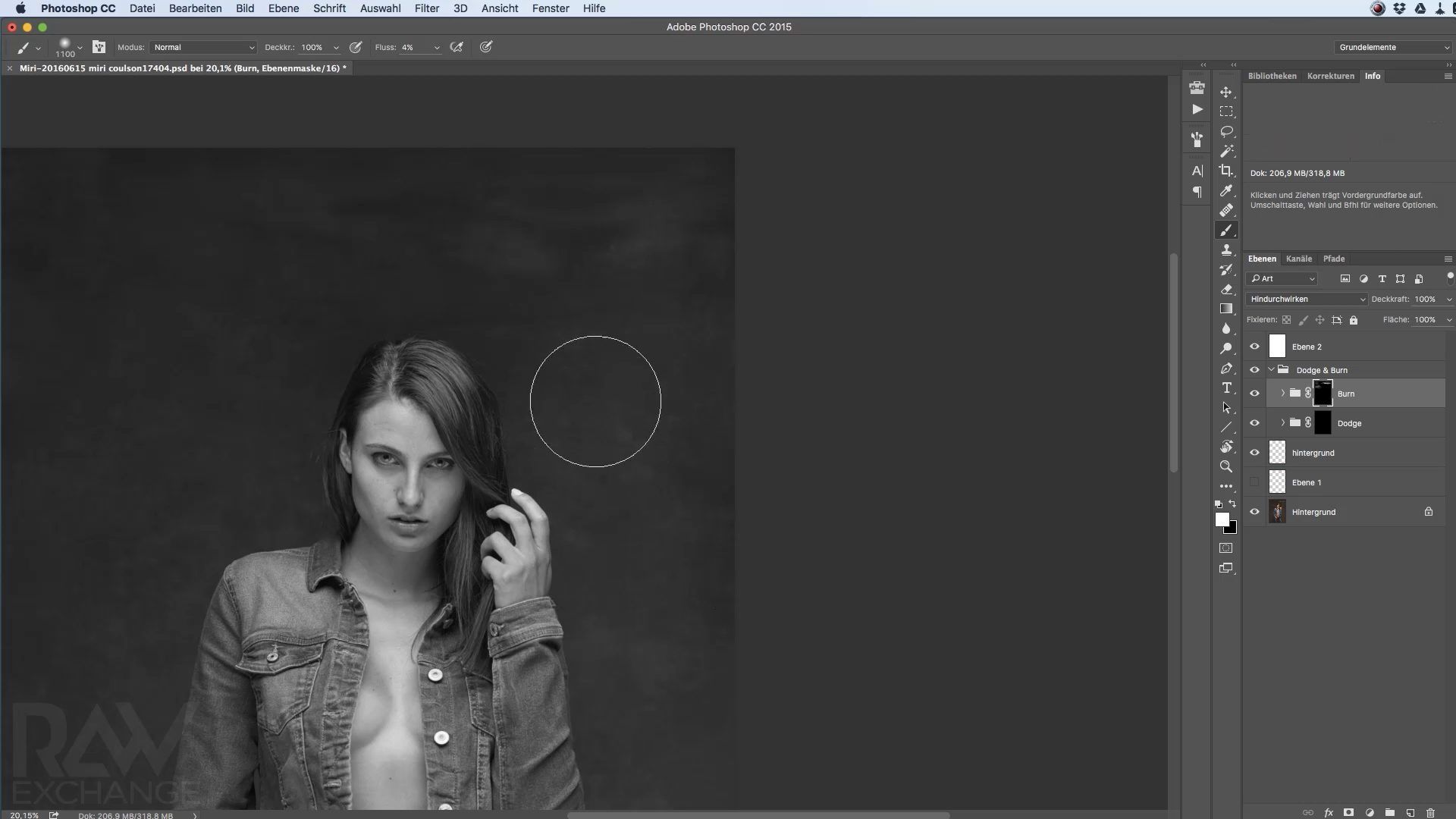Open the Ebene menu
Viewport: 1456px width, 819px height.
click(x=284, y=8)
